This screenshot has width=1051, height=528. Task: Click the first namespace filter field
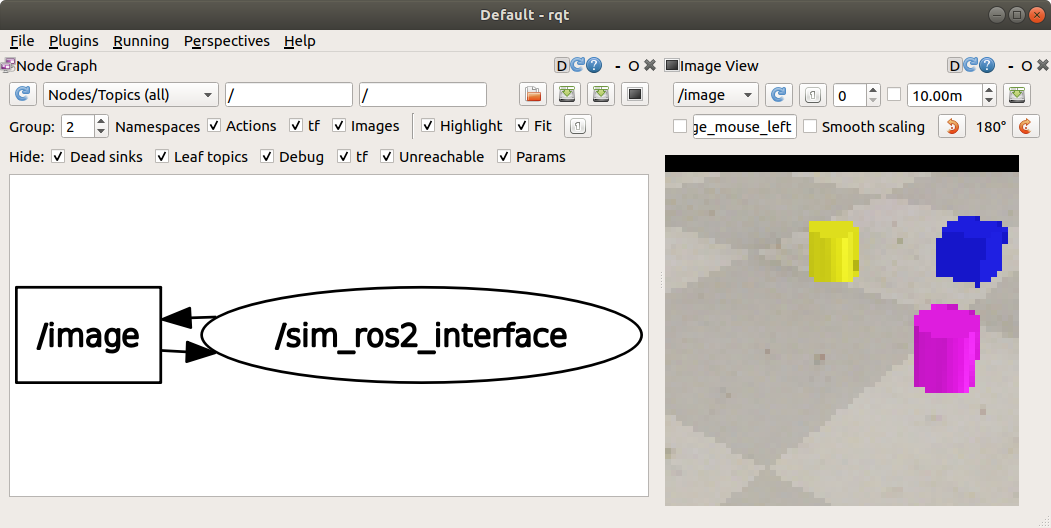289,94
